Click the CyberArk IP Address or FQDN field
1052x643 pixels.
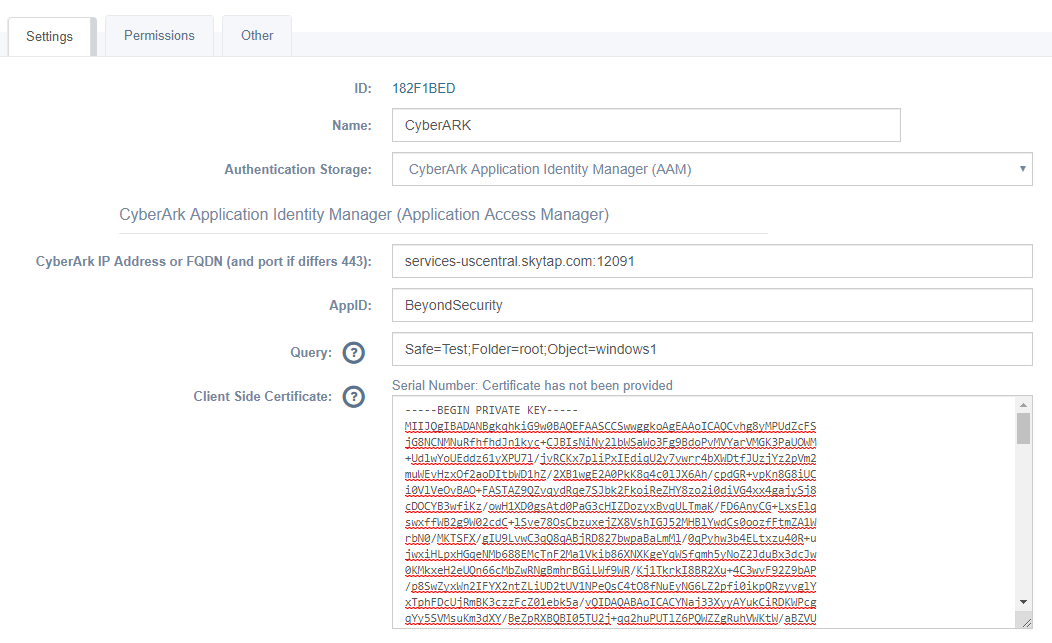pos(712,261)
